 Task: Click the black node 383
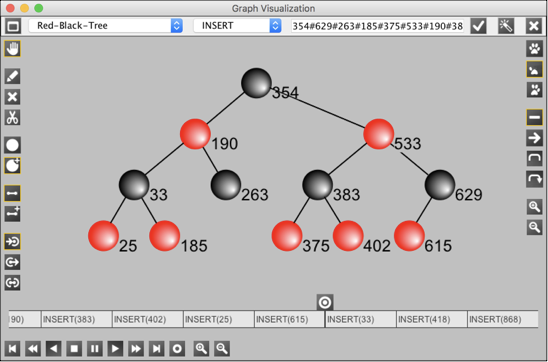(x=318, y=185)
